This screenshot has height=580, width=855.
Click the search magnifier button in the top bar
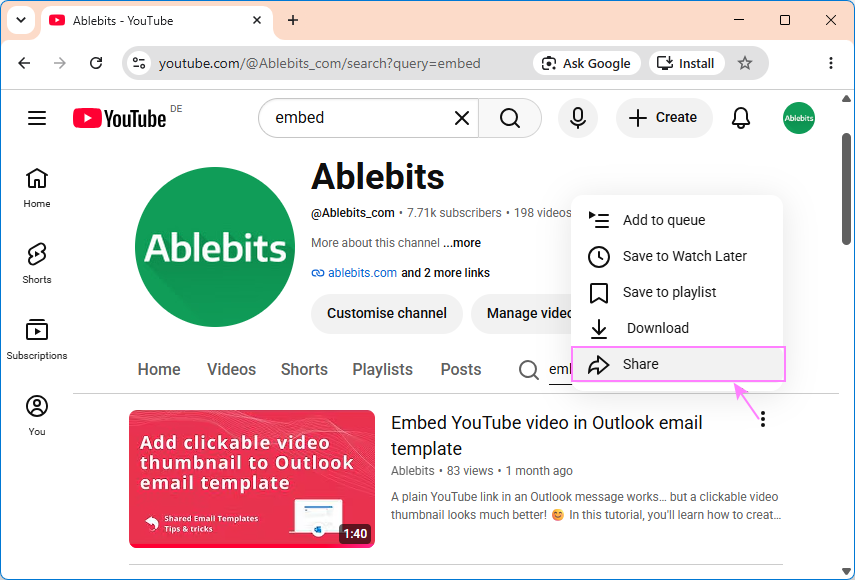click(510, 118)
